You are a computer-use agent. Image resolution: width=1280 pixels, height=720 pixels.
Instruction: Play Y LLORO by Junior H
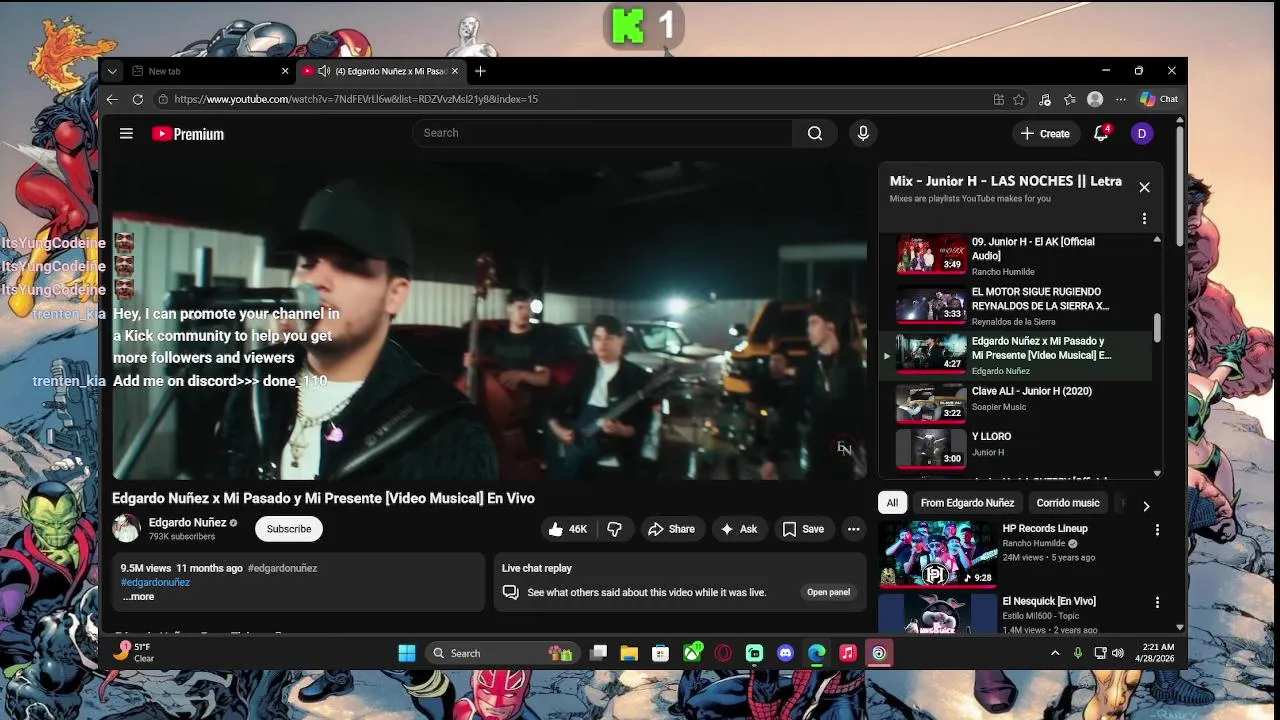[x=1018, y=450]
